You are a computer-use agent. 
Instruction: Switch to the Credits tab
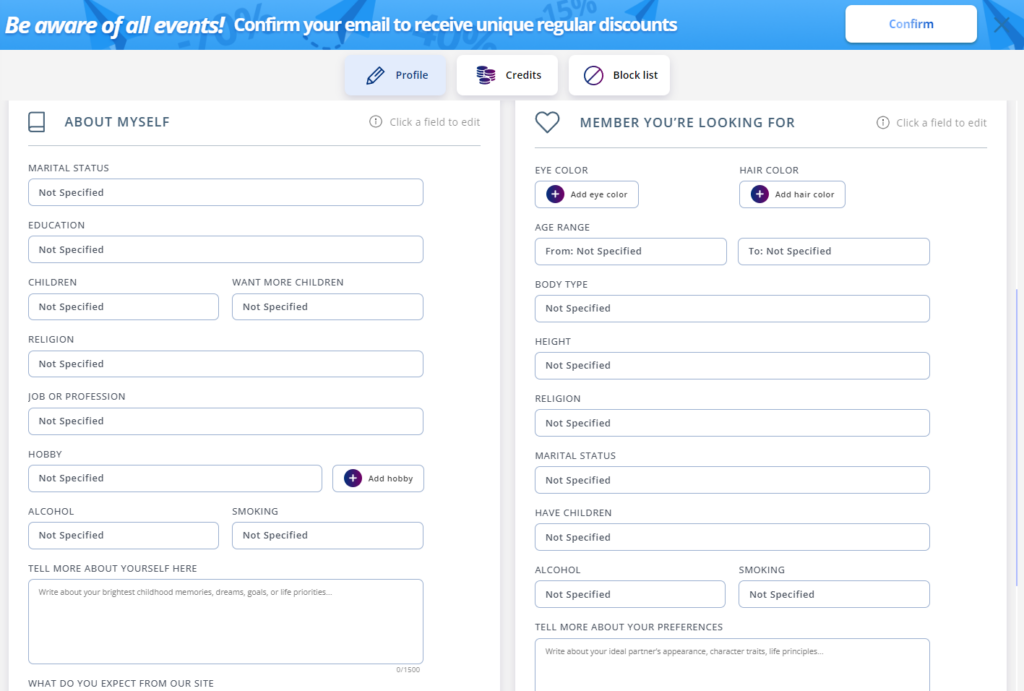[509, 75]
